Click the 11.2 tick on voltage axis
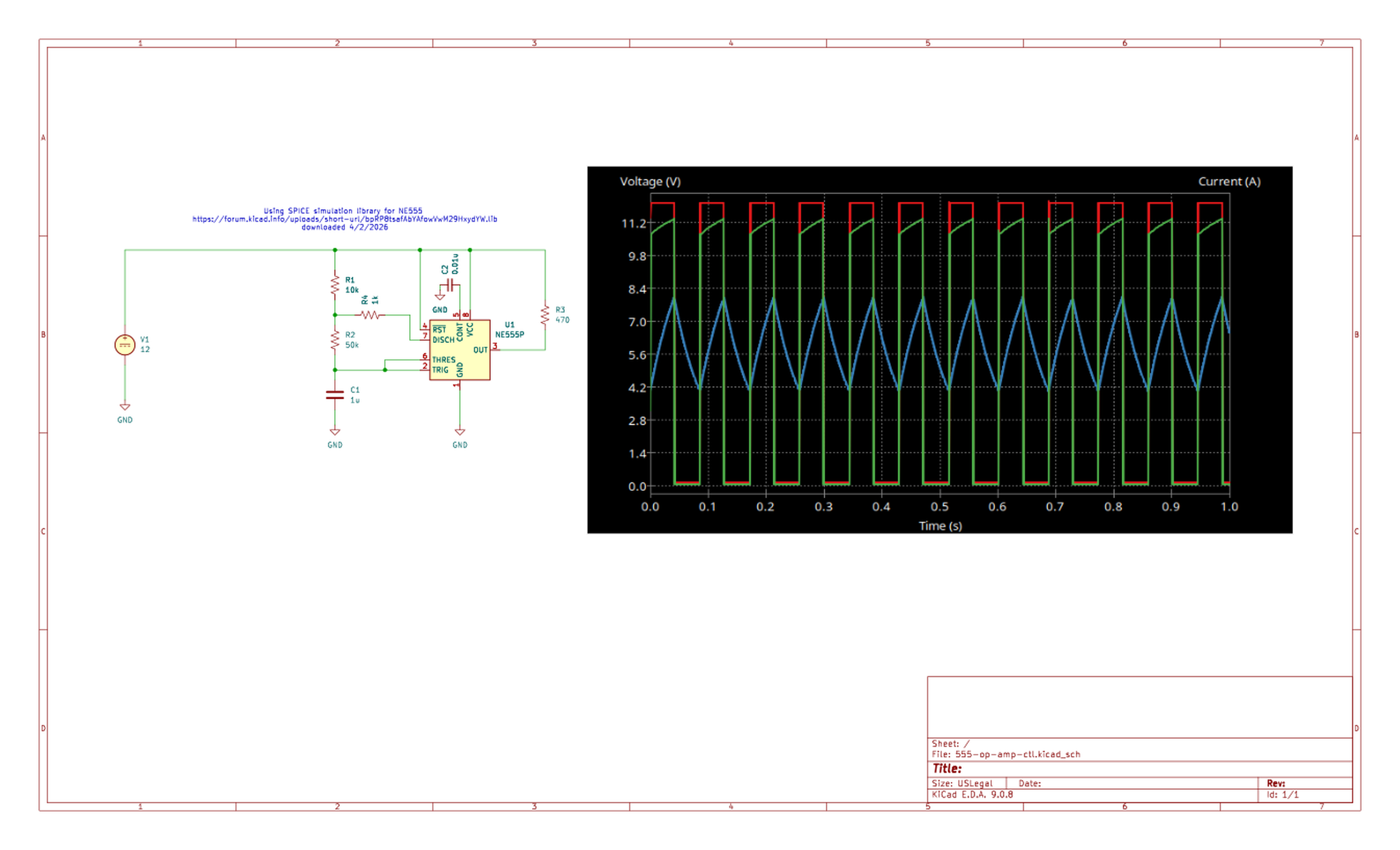 [x=633, y=224]
